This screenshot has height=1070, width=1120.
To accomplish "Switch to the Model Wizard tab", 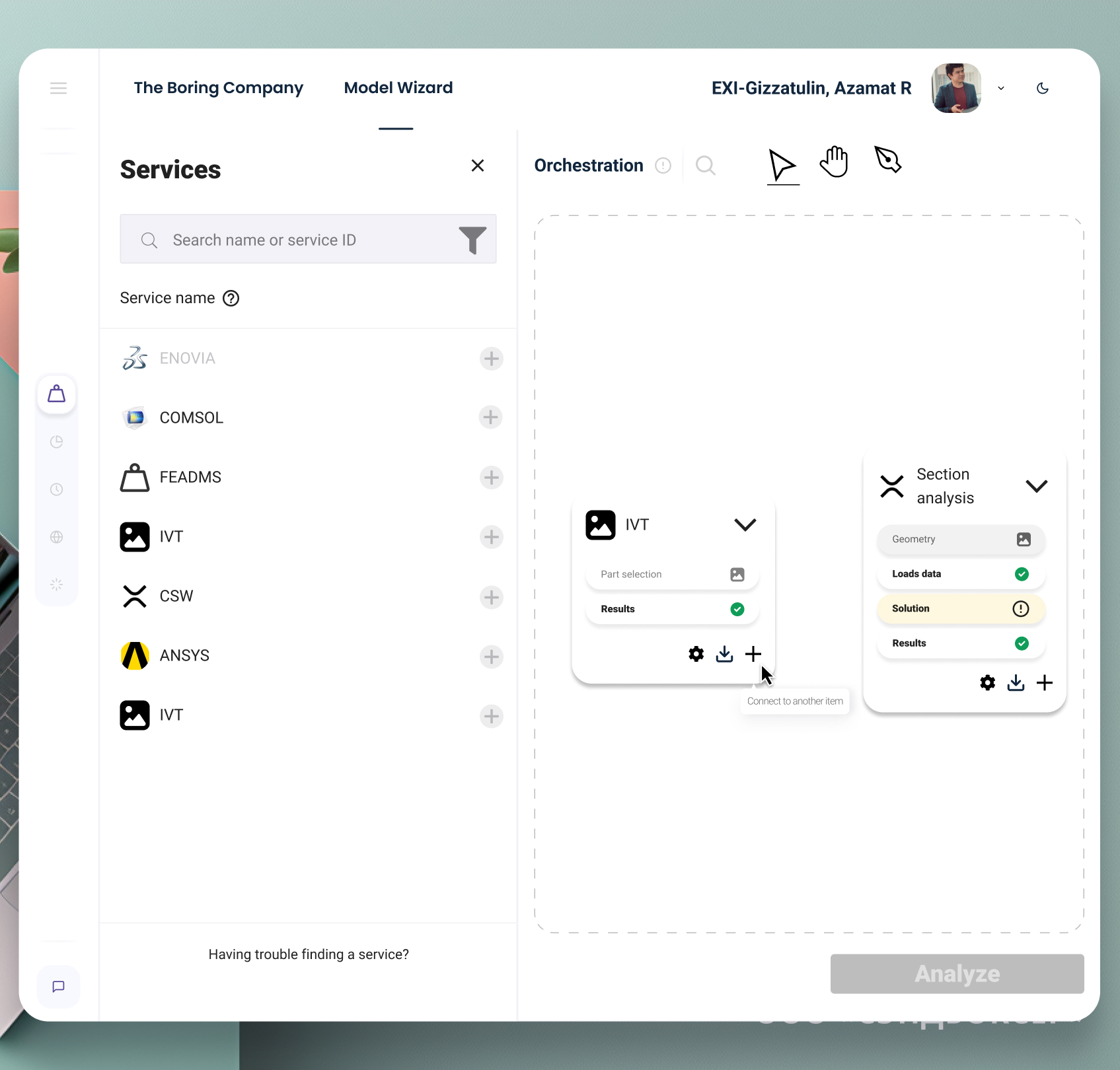I will click(398, 88).
